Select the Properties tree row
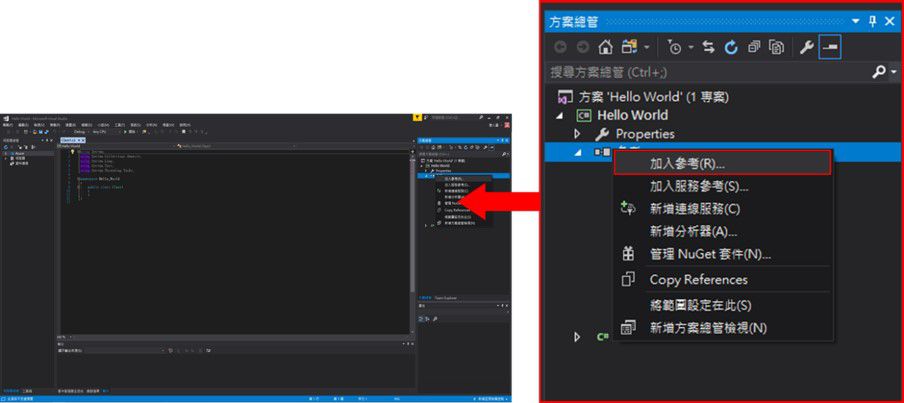904x403 pixels. tap(722, 134)
